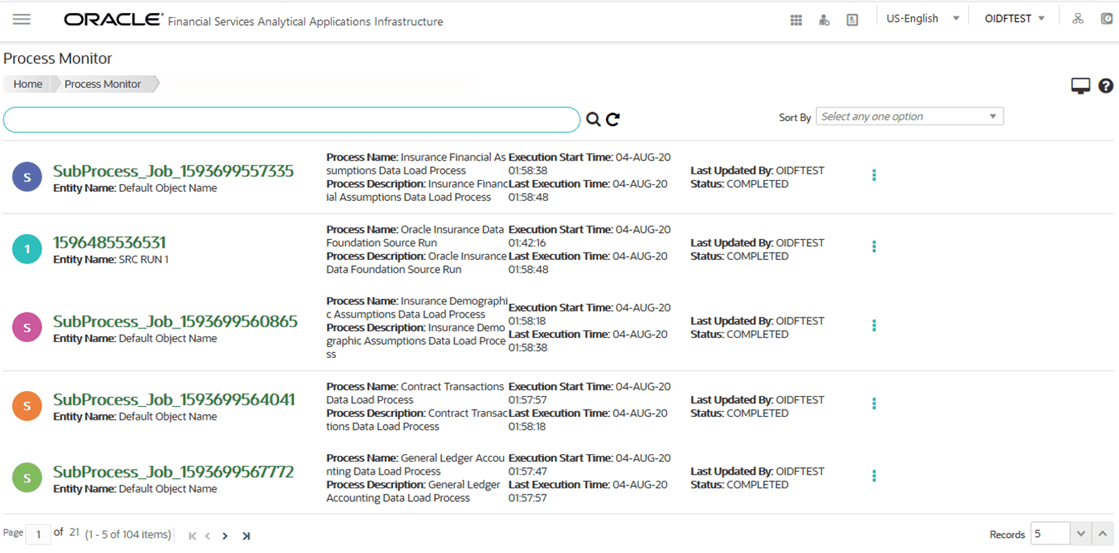Image resolution: width=1119 pixels, height=553 pixels.
Task: Open the application grid icon in header
Action: pos(796,20)
